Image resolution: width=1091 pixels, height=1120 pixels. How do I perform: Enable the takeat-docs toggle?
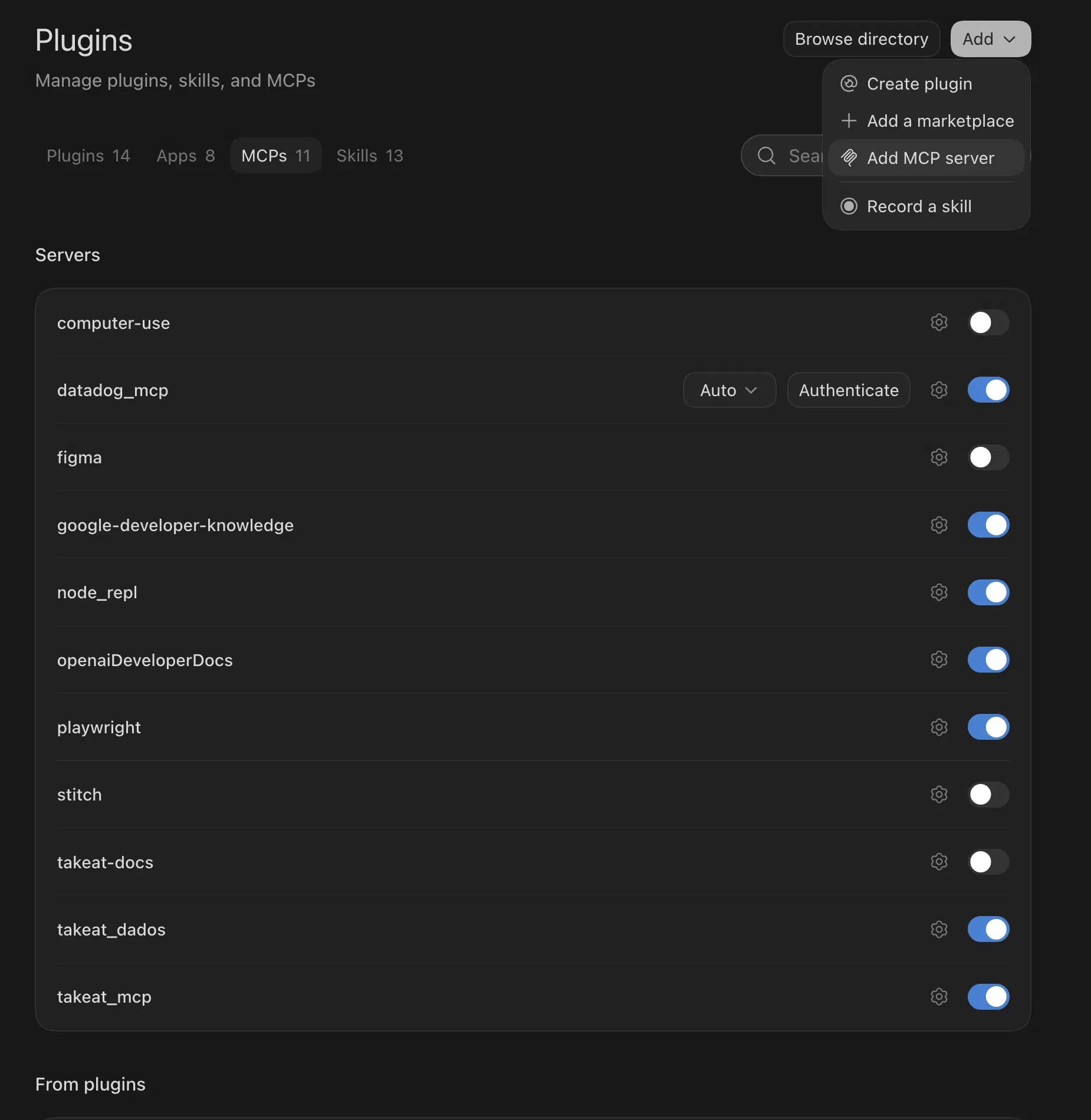pyautogui.click(x=988, y=862)
